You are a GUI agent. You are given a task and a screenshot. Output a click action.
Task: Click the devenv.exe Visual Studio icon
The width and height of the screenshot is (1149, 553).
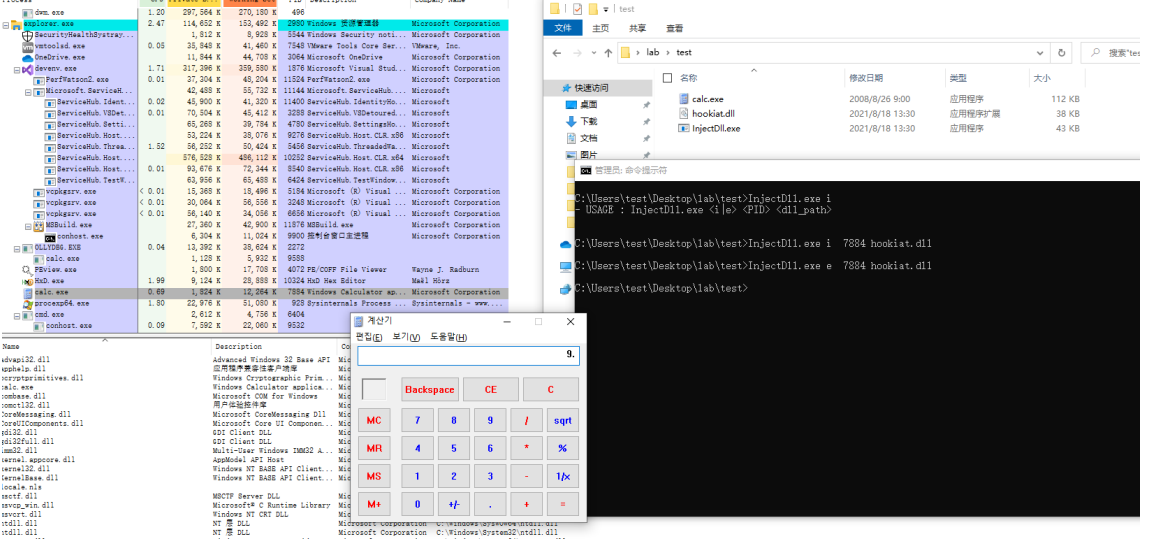click(x=28, y=69)
